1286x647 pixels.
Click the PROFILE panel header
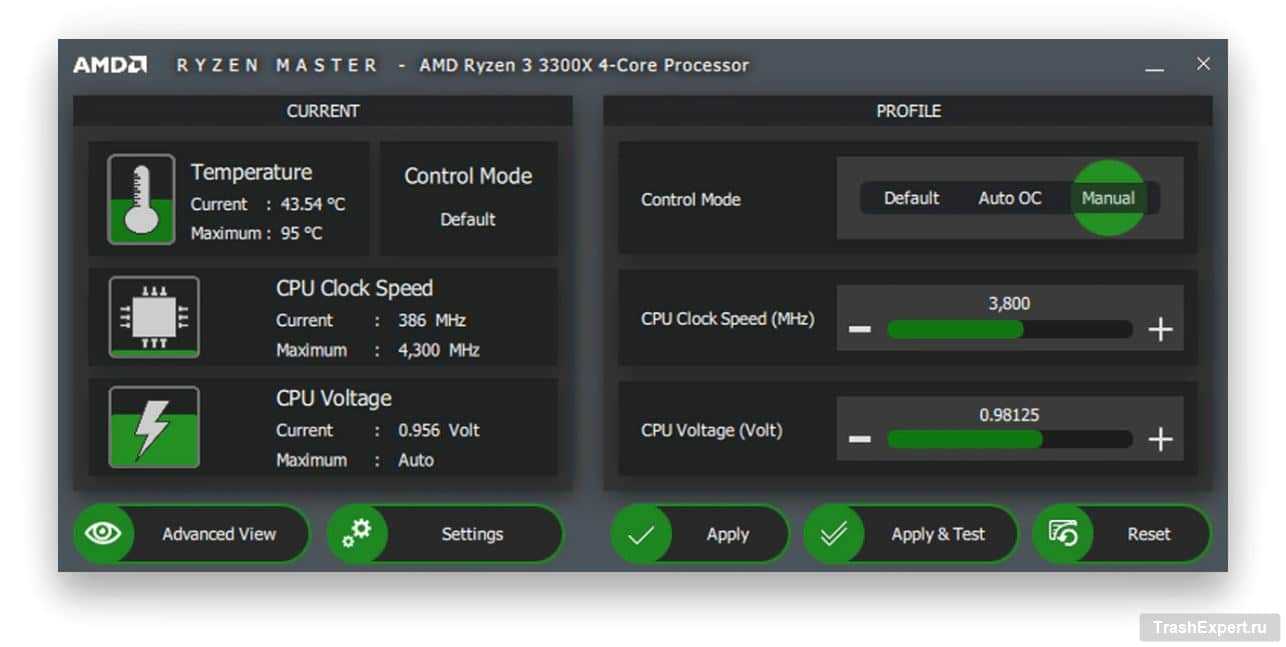tap(908, 111)
